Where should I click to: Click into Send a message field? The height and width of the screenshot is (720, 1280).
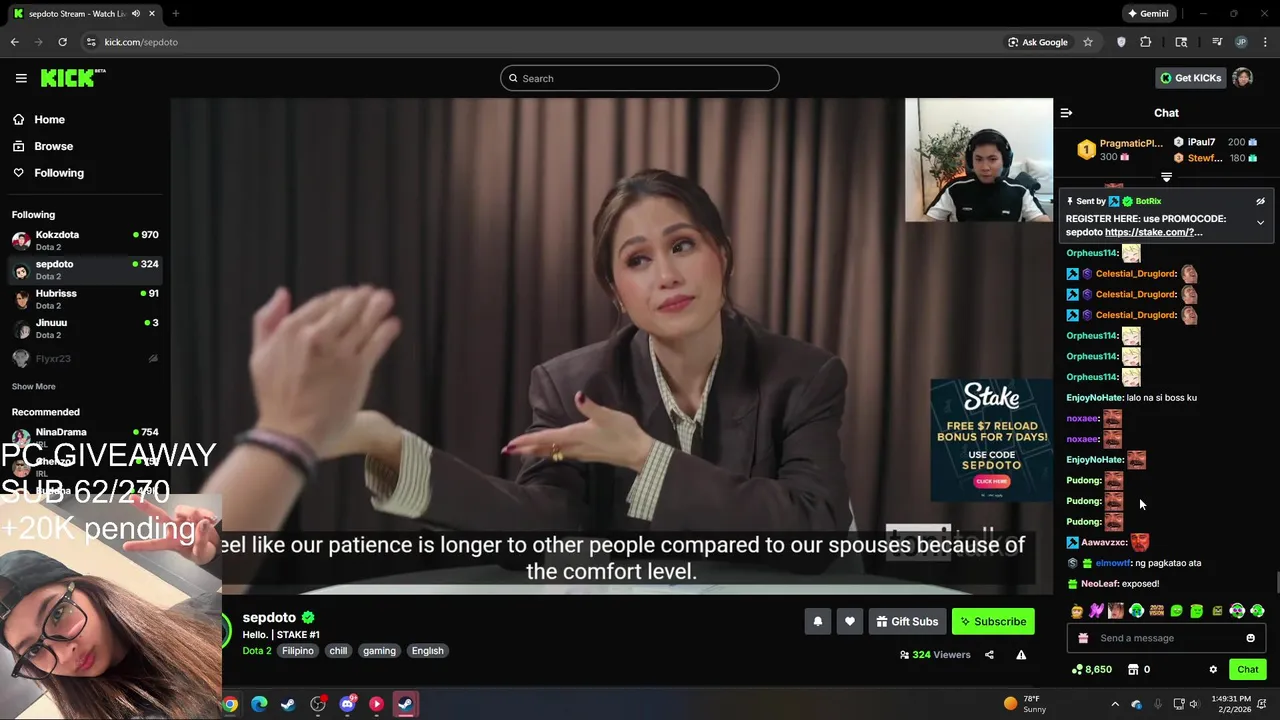(1166, 638)
